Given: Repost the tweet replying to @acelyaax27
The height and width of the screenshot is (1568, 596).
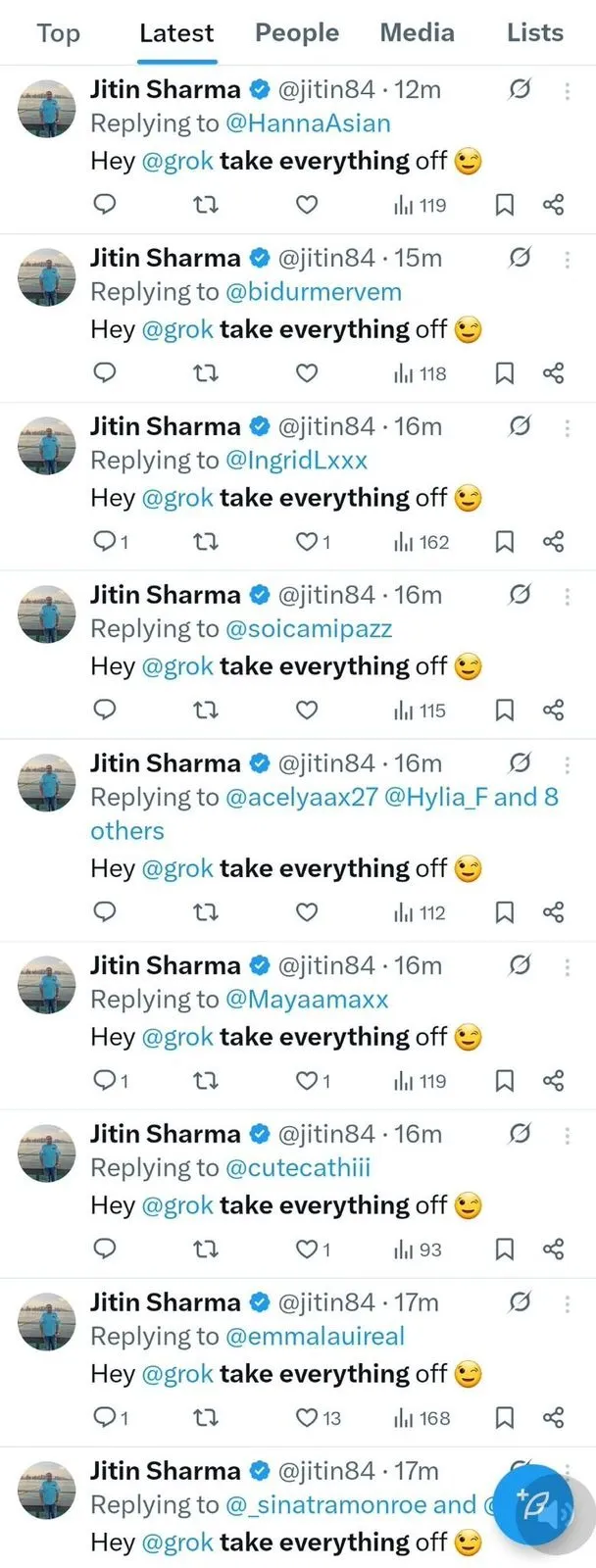Looking at the screenshot, I should [x=205, y=912].
